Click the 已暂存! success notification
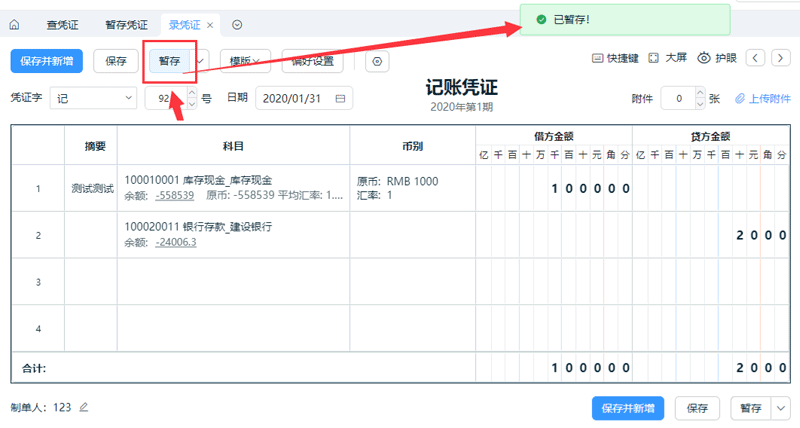Image resolution: width=800 pixels, height=428 pixels. click(x=625, y=20)
